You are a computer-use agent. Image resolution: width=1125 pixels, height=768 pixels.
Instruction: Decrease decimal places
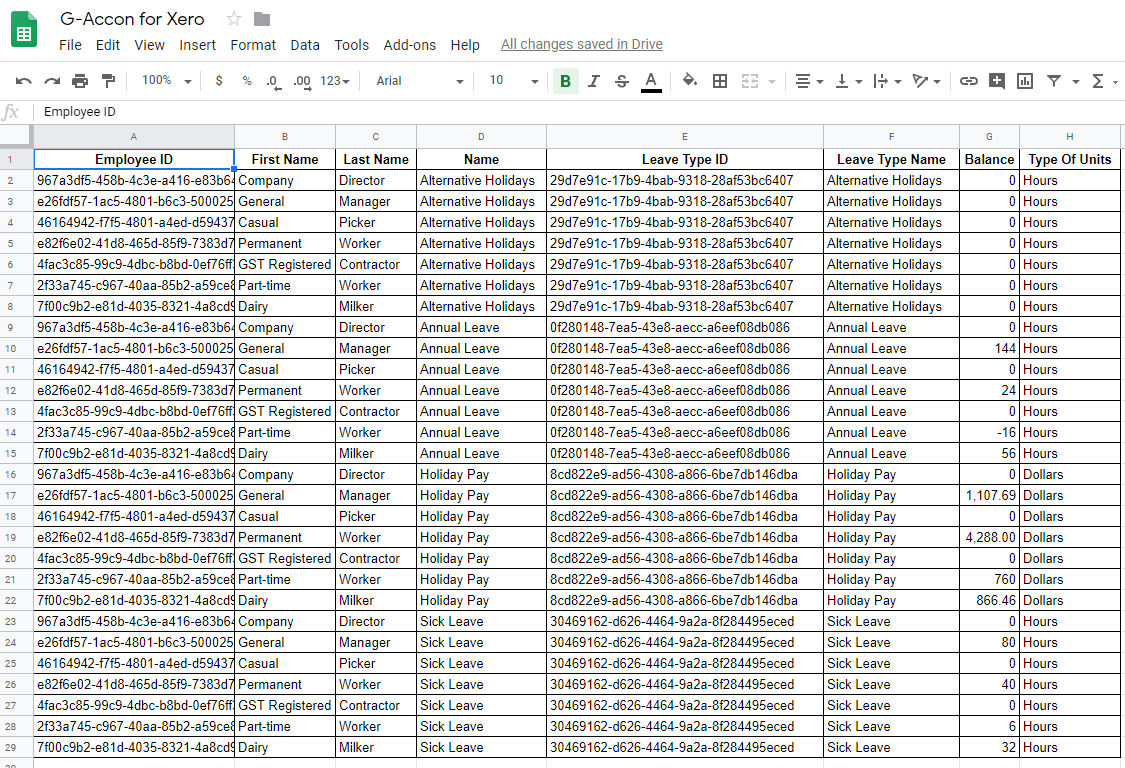pos(273,82)
